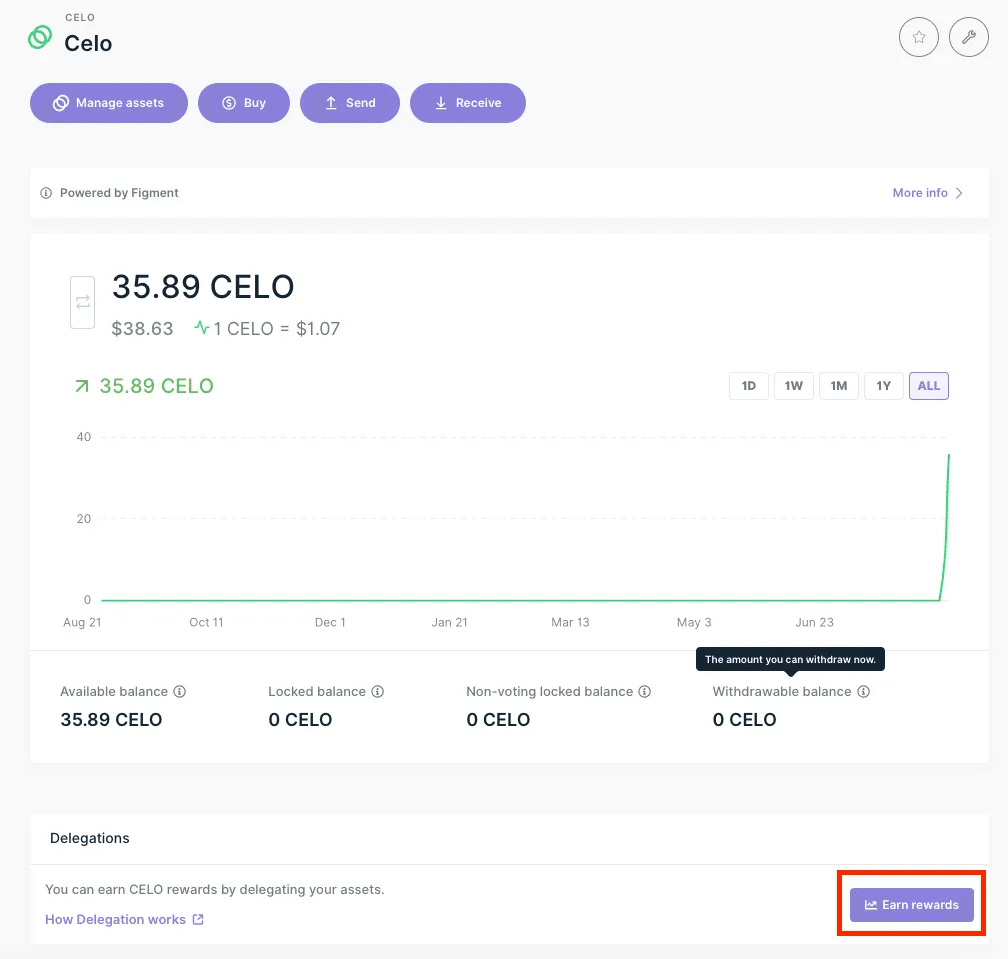
Task: Switch chart to 1D view
Action: pos(748,385)
